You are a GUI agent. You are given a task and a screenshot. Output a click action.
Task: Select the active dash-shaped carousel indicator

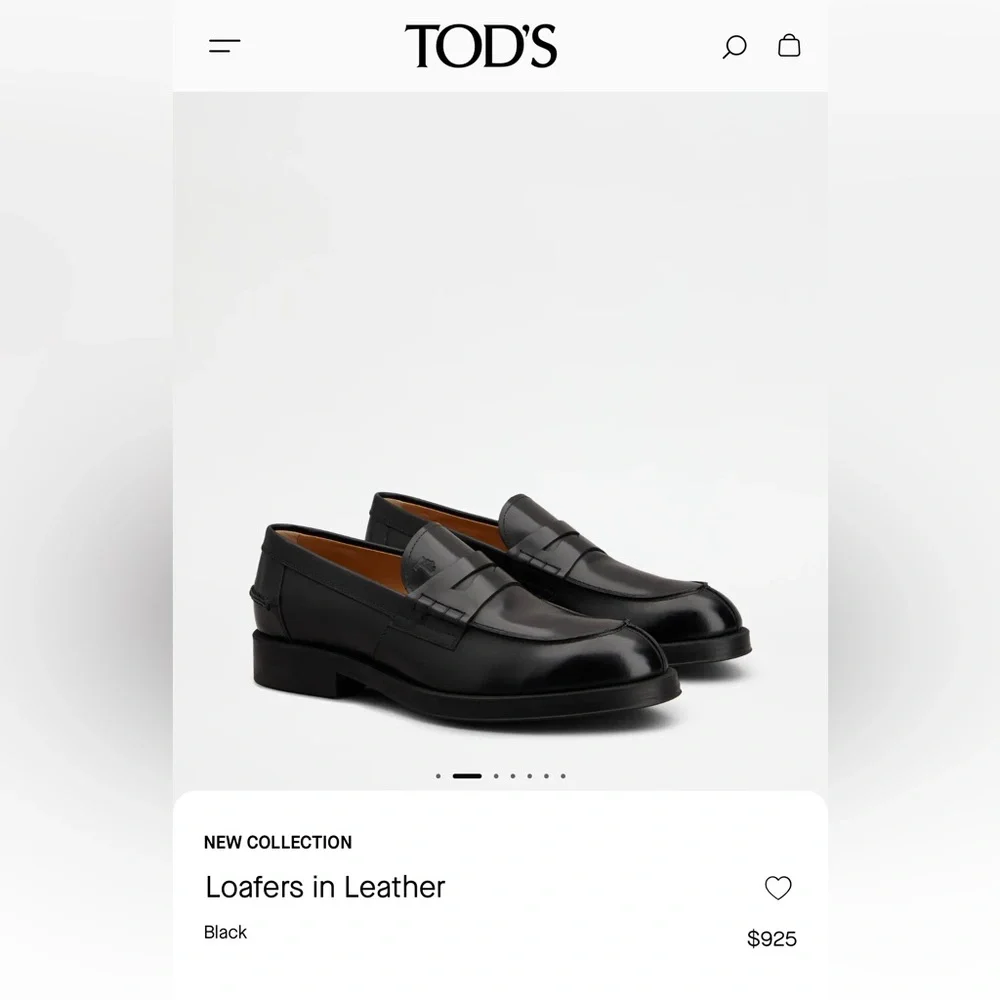pyautogui.click(x=467, y=776)
